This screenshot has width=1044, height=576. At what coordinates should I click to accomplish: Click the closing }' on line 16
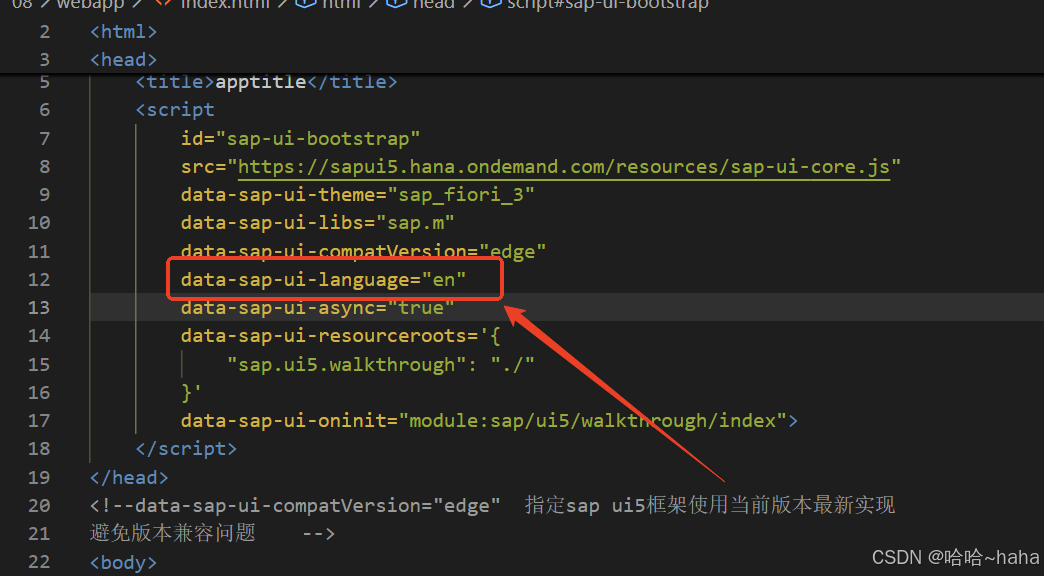click(x=191, y=393)
